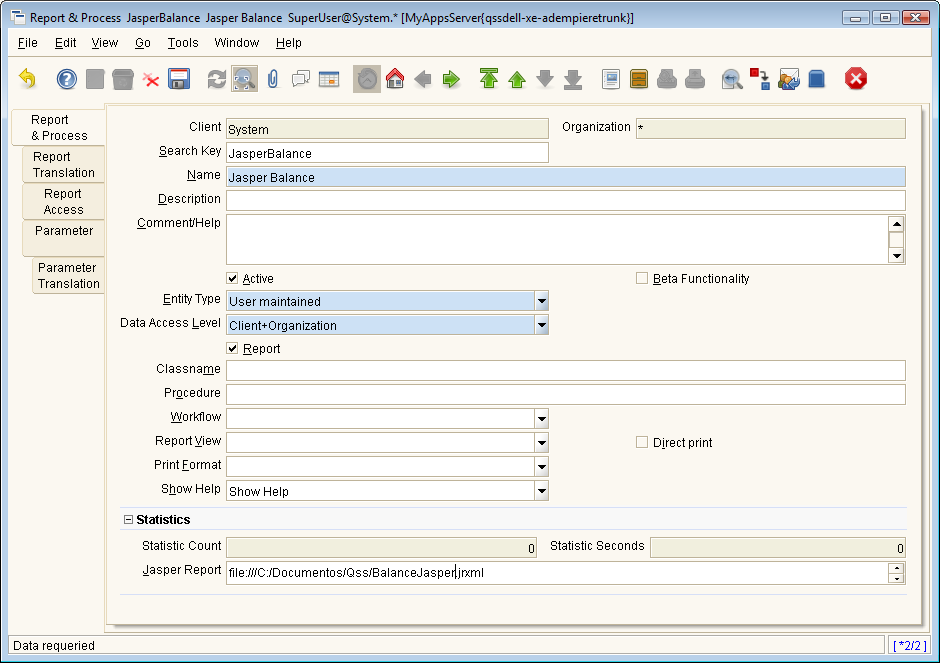Toggle the Report checkbox
The image size is (940, 663).
233,348
